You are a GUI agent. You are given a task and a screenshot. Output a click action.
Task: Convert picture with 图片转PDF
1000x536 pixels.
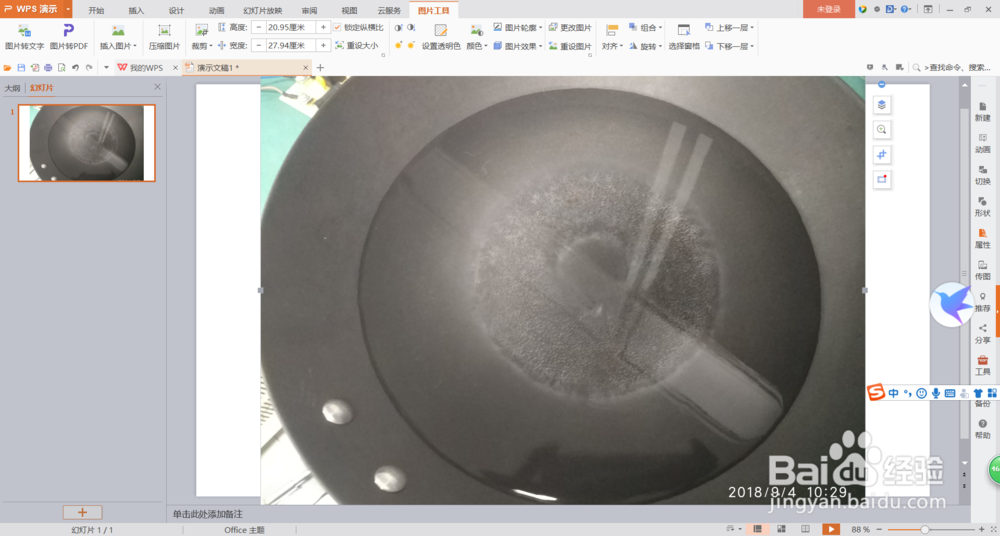tap(69, 37)
